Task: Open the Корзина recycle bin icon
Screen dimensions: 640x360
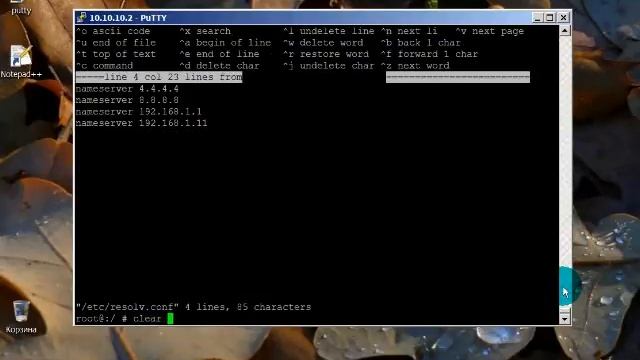Action: click(x=21, y=317)
